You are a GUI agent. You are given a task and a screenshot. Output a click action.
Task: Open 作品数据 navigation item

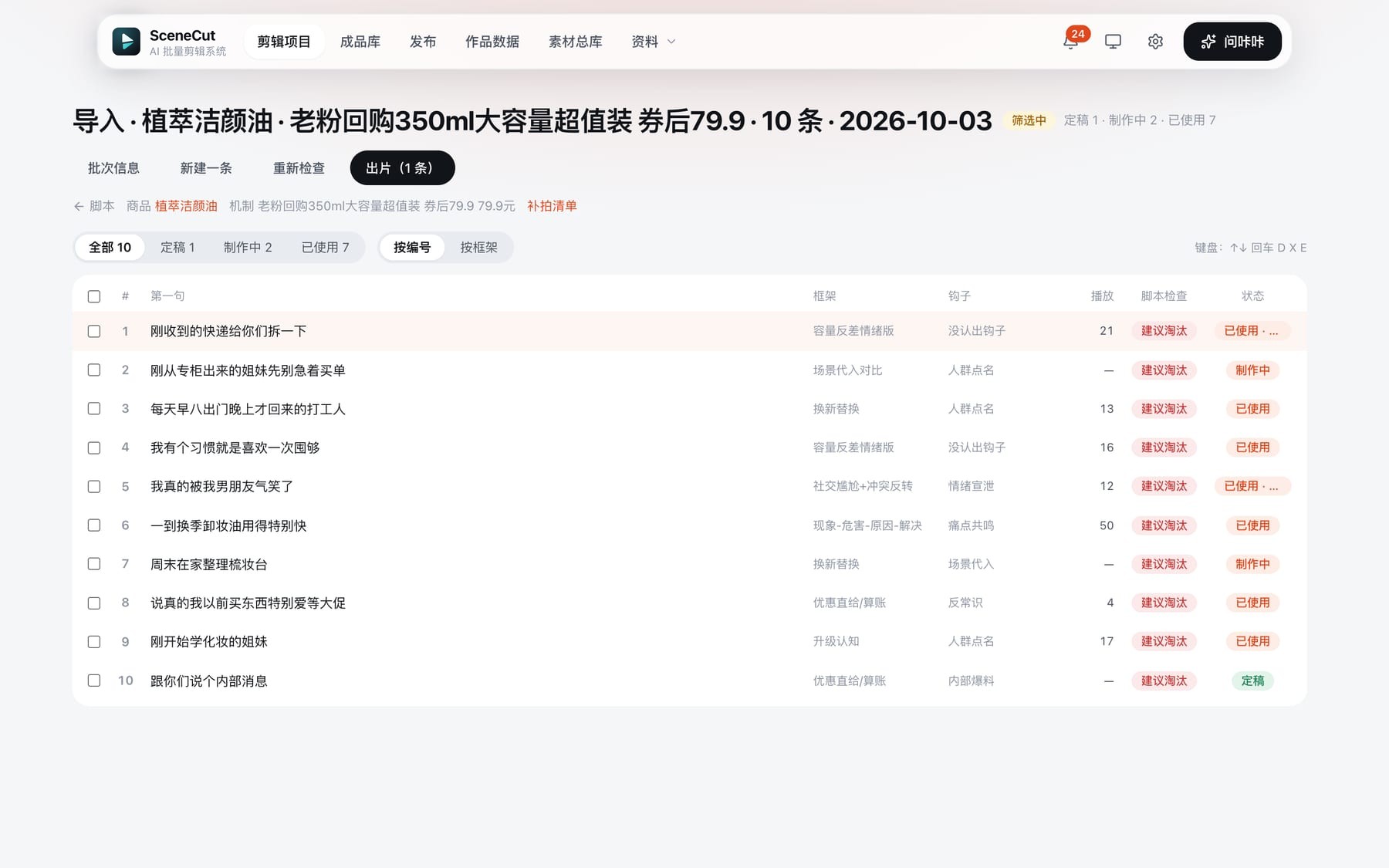(492, 42)
